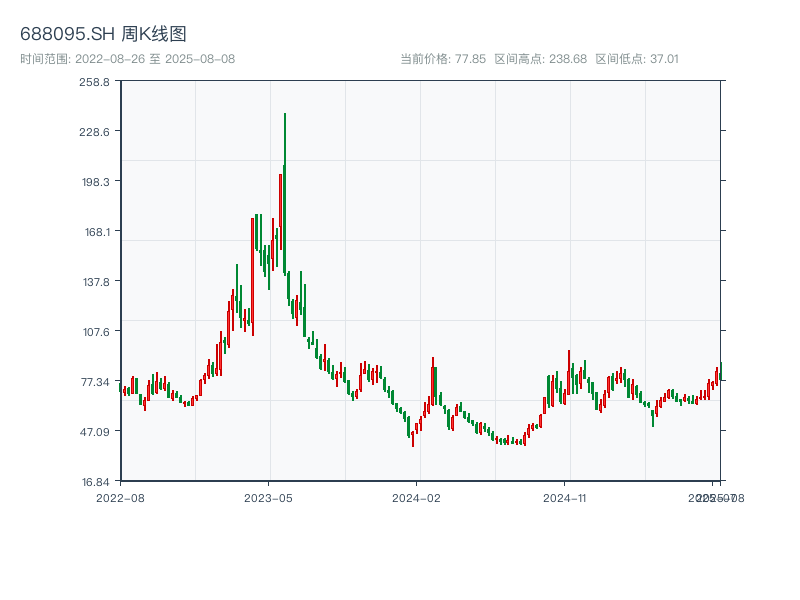The width and height of the screenshot is (800, 600).
Task: Click the current price label 当前价格: 77.85
Action: point(443,59)
